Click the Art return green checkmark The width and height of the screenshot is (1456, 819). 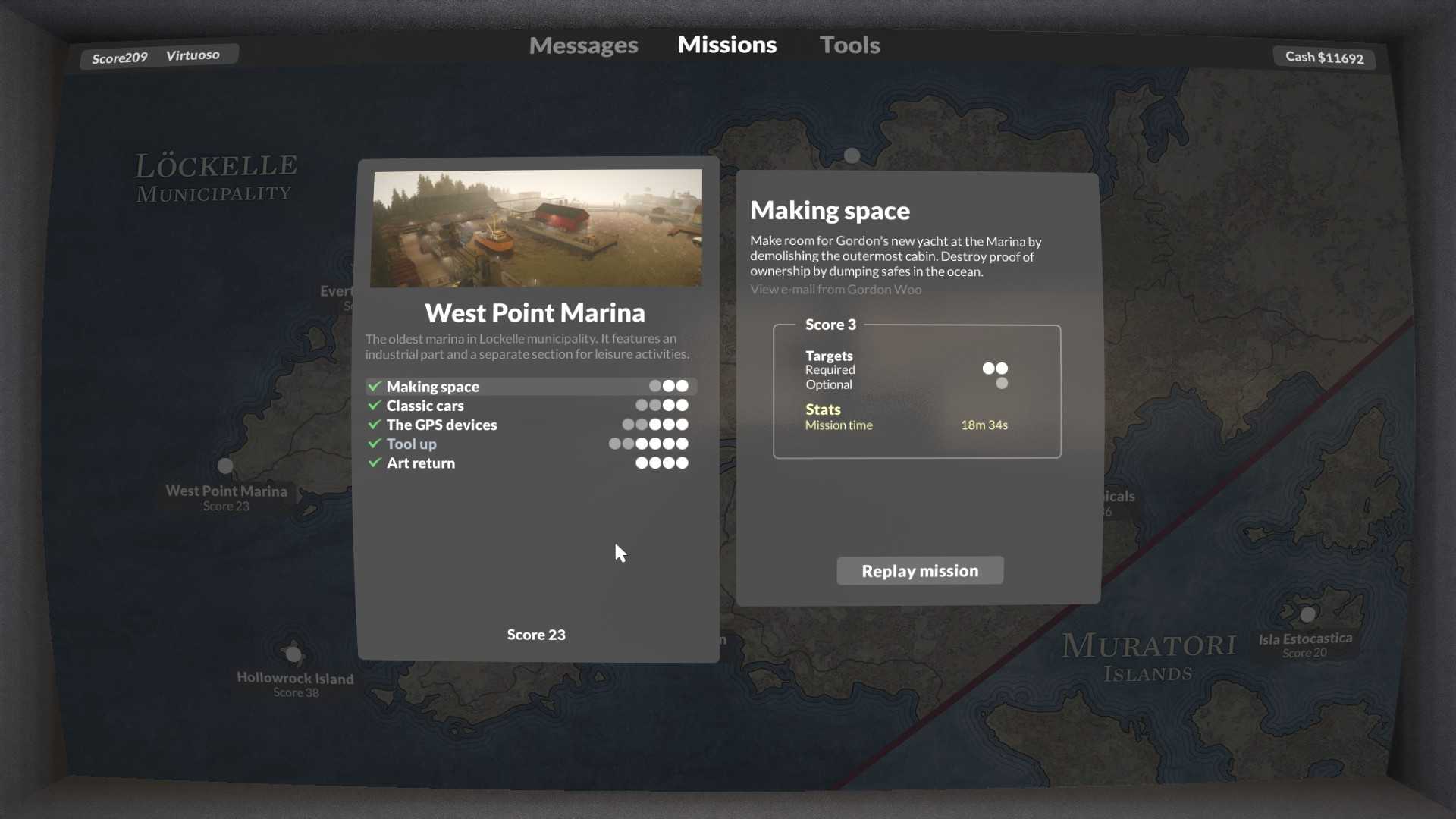pos(375,463)
